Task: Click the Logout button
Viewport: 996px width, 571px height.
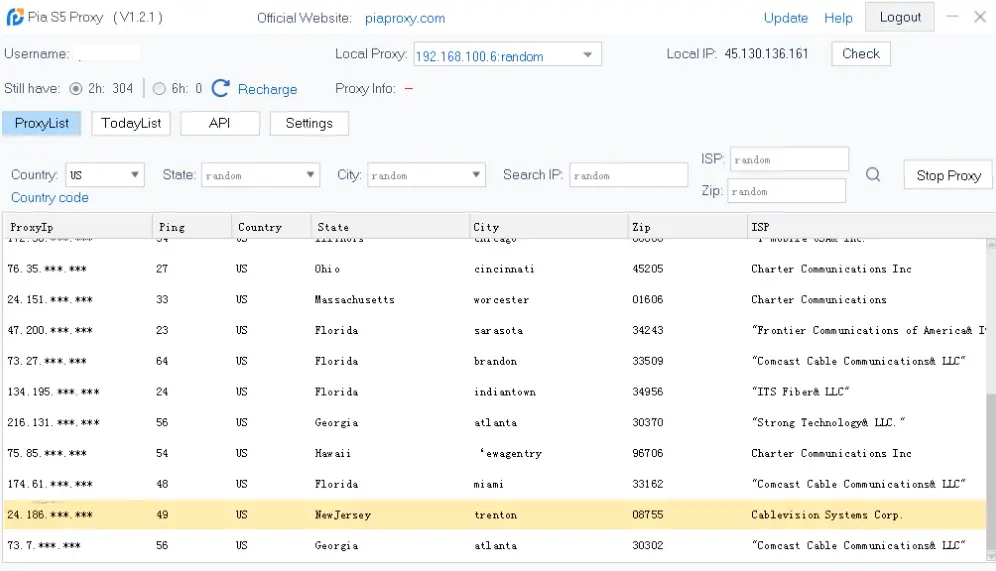Action: click(x=899, y=17)
